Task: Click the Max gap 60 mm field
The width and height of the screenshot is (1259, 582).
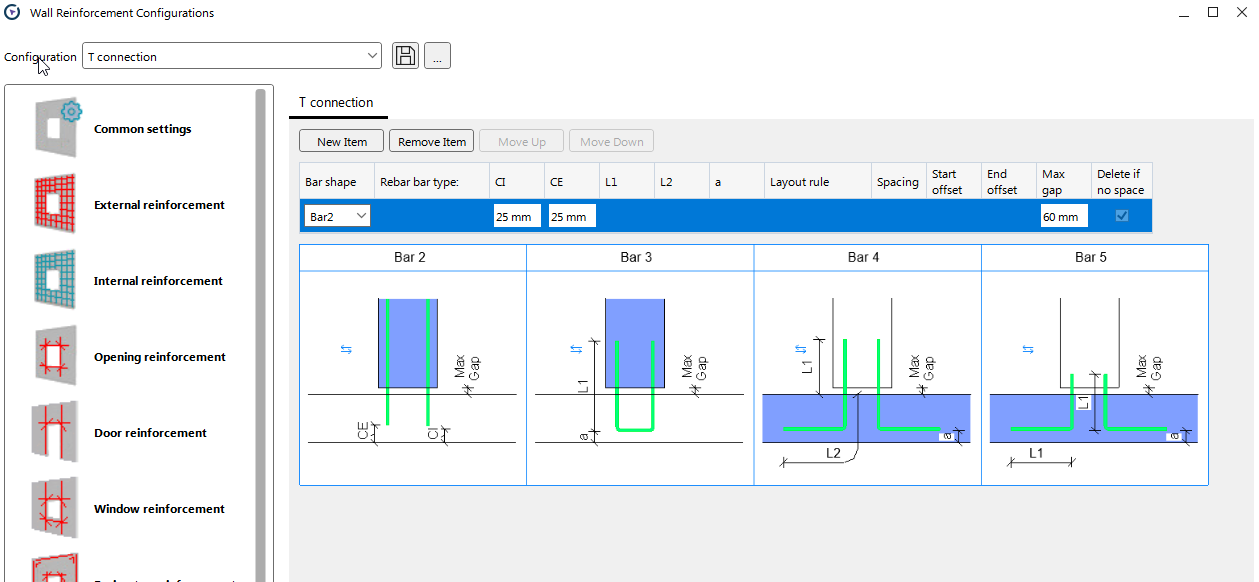Action: click(x=1064, y=216)
